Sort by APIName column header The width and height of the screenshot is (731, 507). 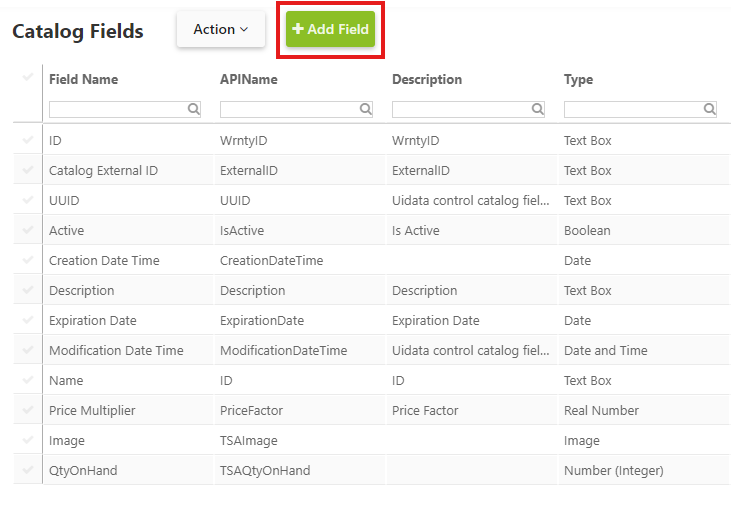249,80
